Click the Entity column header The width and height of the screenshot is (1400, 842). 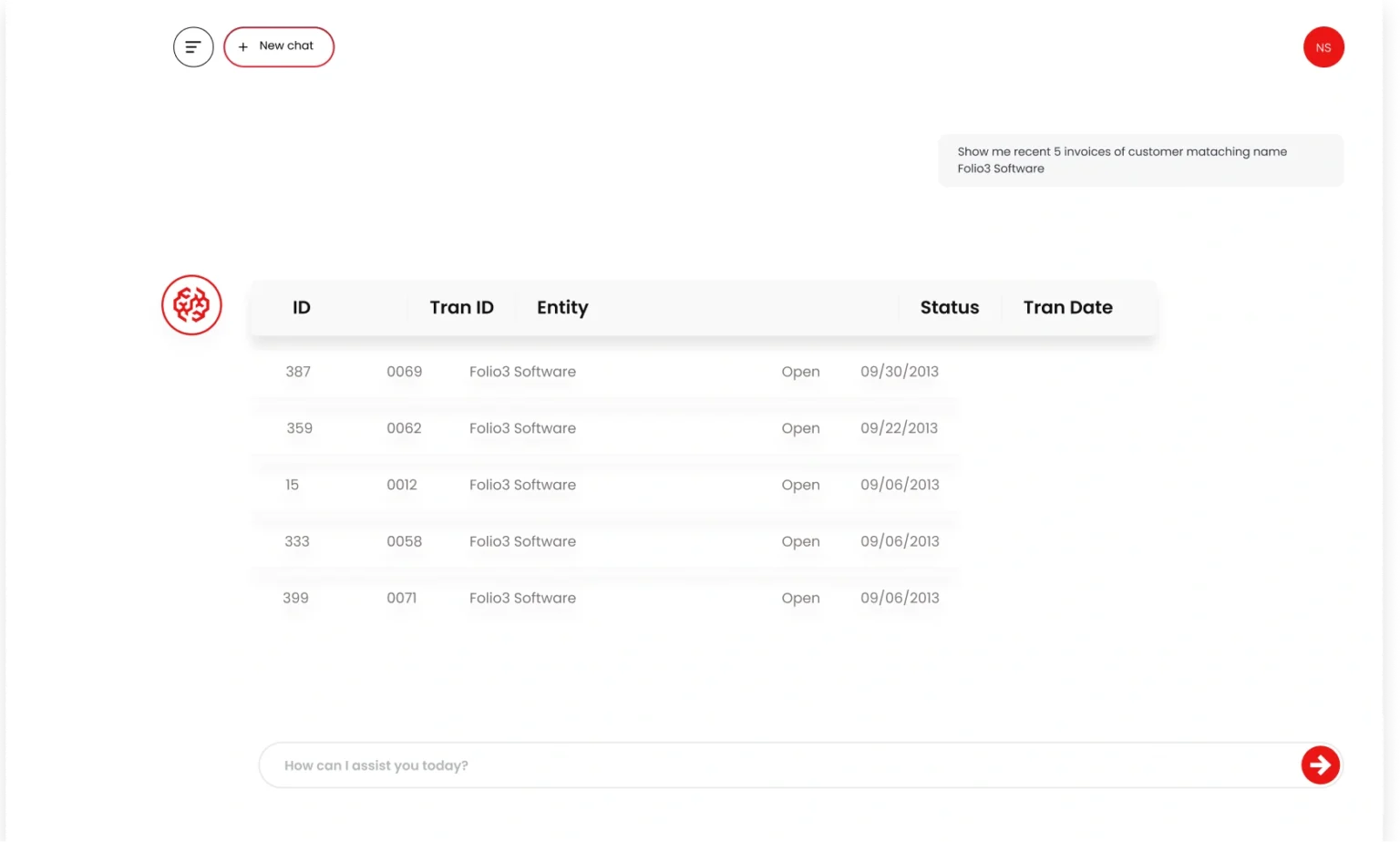click(562, 308)
